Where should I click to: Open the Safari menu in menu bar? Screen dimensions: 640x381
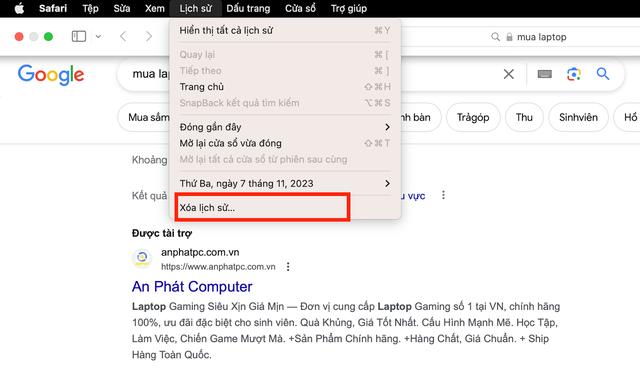53,8
